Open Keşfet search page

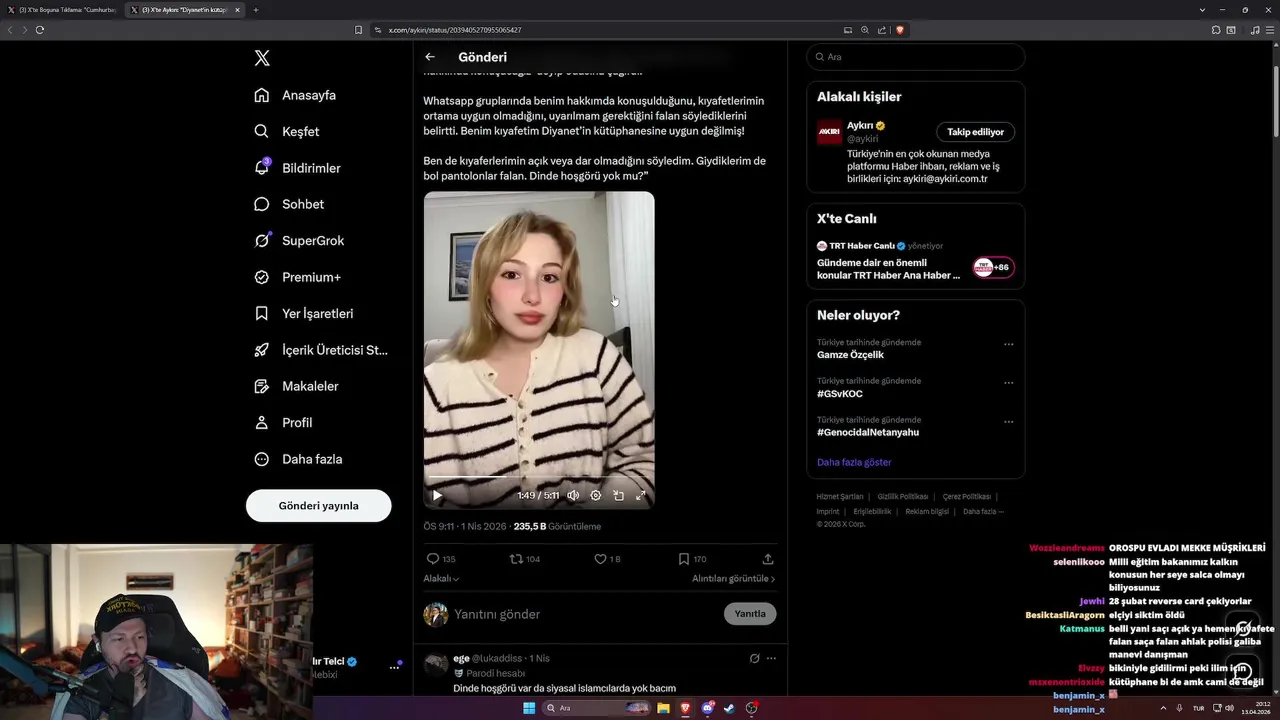coord(287,131)
